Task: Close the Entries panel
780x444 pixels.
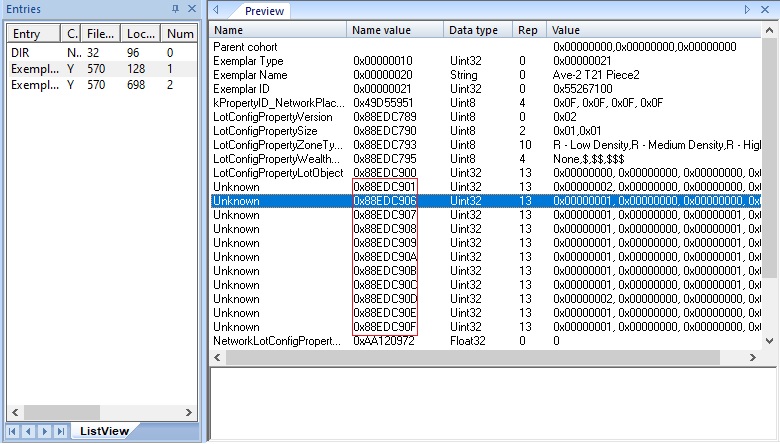Action: [x=192, y=9]
